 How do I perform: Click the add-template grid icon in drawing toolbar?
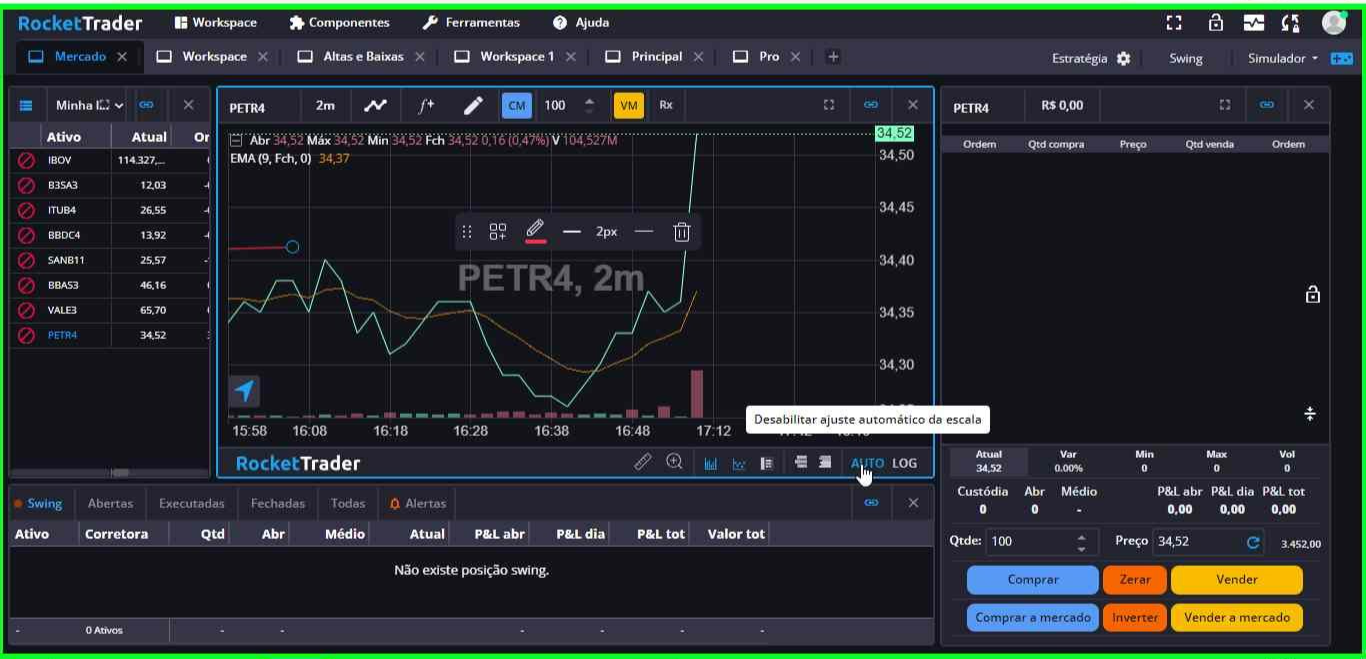pos(498,232)
